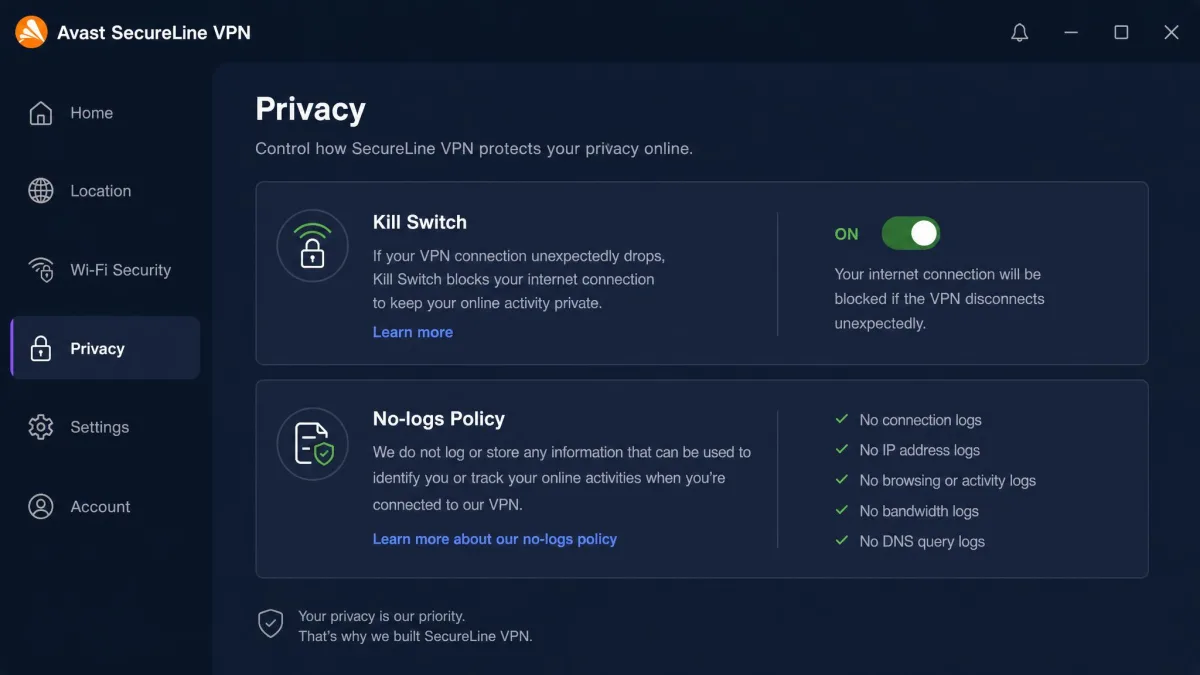This screenshot has height=675, width=1200.
Task: Click the We do not log description
Action: tap(562, 478)
